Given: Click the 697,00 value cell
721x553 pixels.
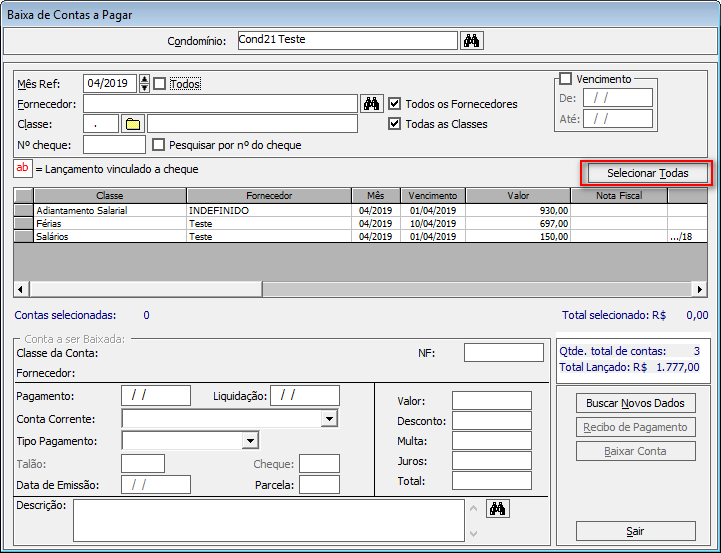Looking at the screenshot, I should tap(518, 223).
